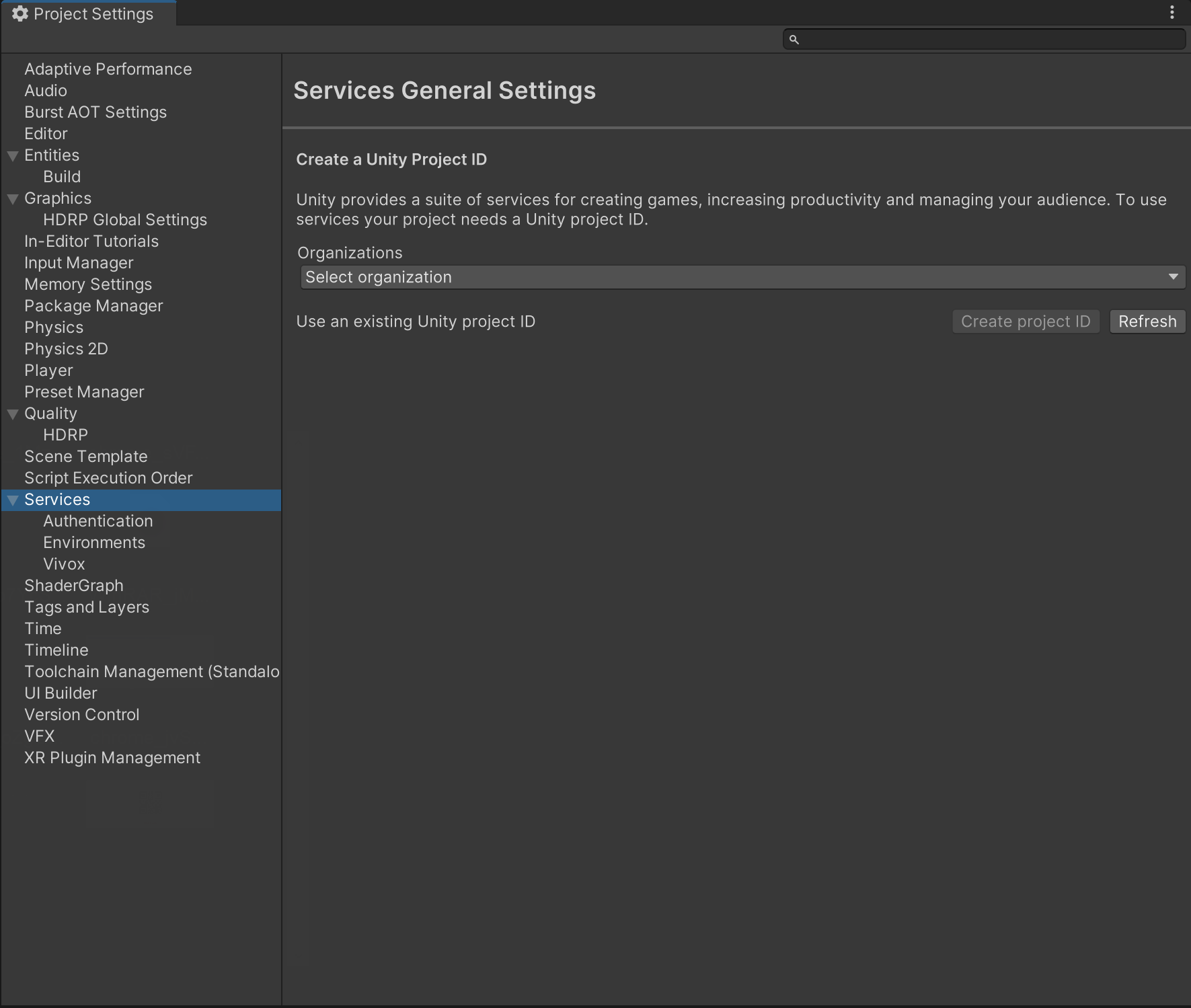Select Vivox under Services

pyautogui.click(x=65, y=564)
